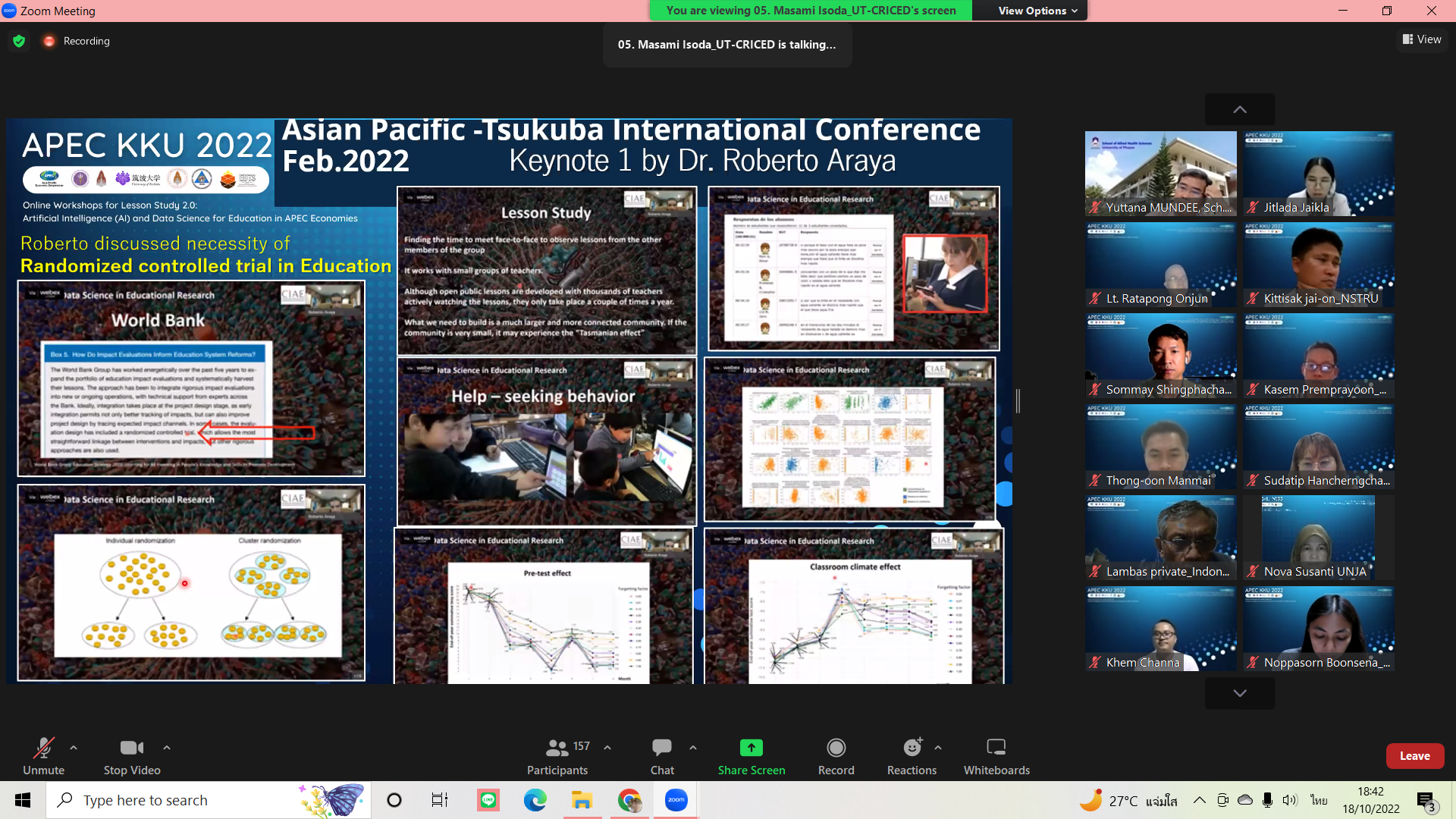The height and width of the screenshot is (819, 1456).
Task: Open the Participants list icon
Action: 557,748
